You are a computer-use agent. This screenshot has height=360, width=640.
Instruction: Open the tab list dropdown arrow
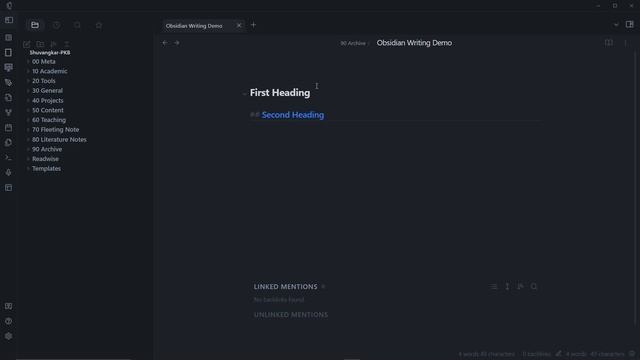pos(616,24)
